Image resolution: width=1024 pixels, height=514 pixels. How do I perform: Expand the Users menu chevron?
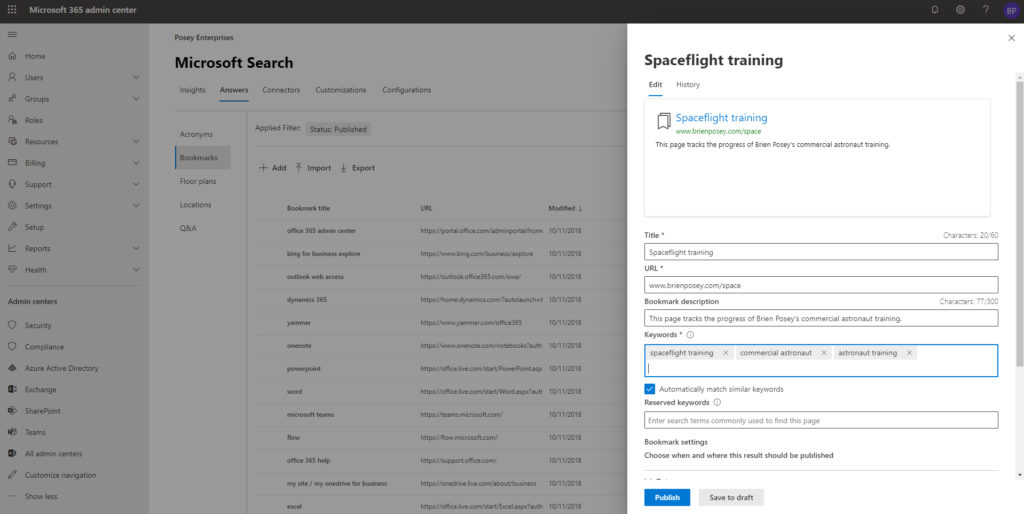tap(136, 77)
